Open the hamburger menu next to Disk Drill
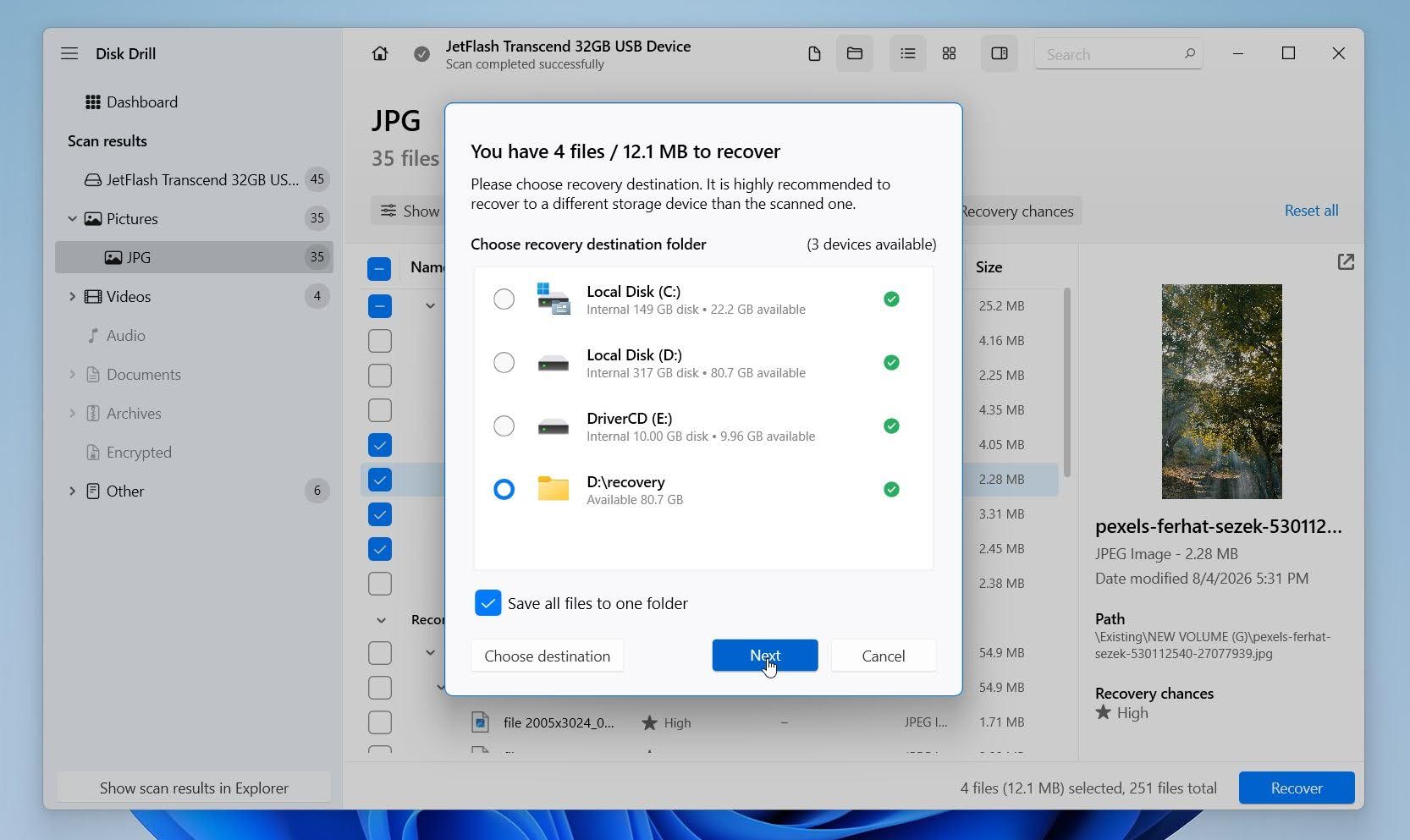The width and height of the screenshot is (1410, 840). [x=69, y=53]
